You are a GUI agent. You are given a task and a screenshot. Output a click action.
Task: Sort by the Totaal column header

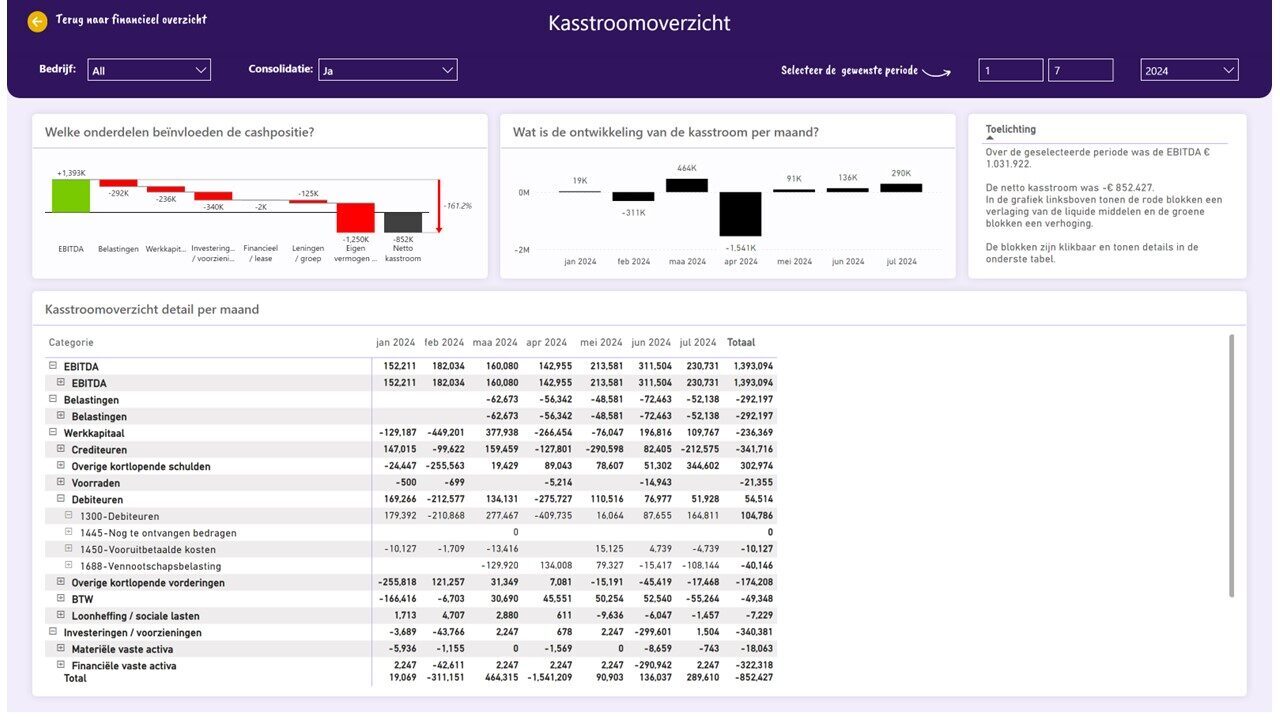pyautogui.click(x=741, y=342)
